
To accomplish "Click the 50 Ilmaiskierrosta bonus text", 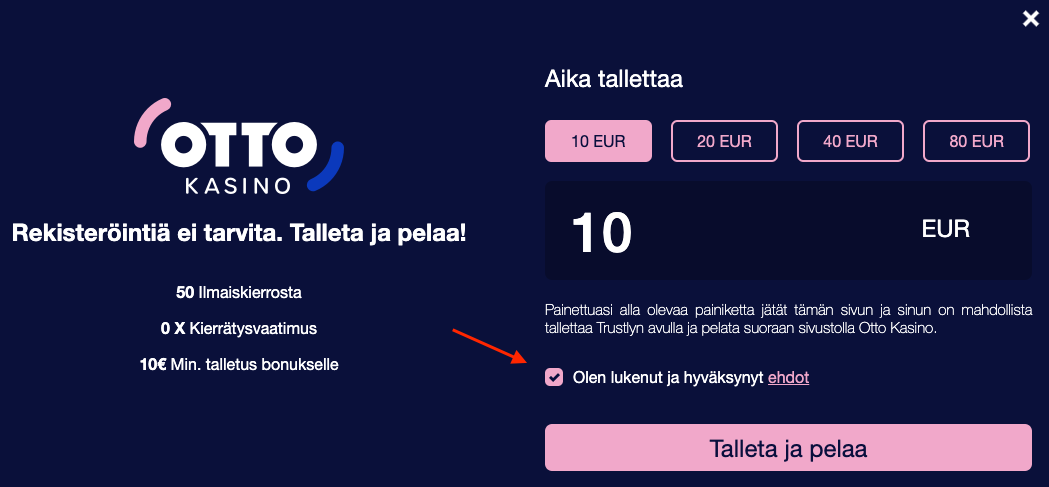I will pyautogui.click(x=239, y=293).
